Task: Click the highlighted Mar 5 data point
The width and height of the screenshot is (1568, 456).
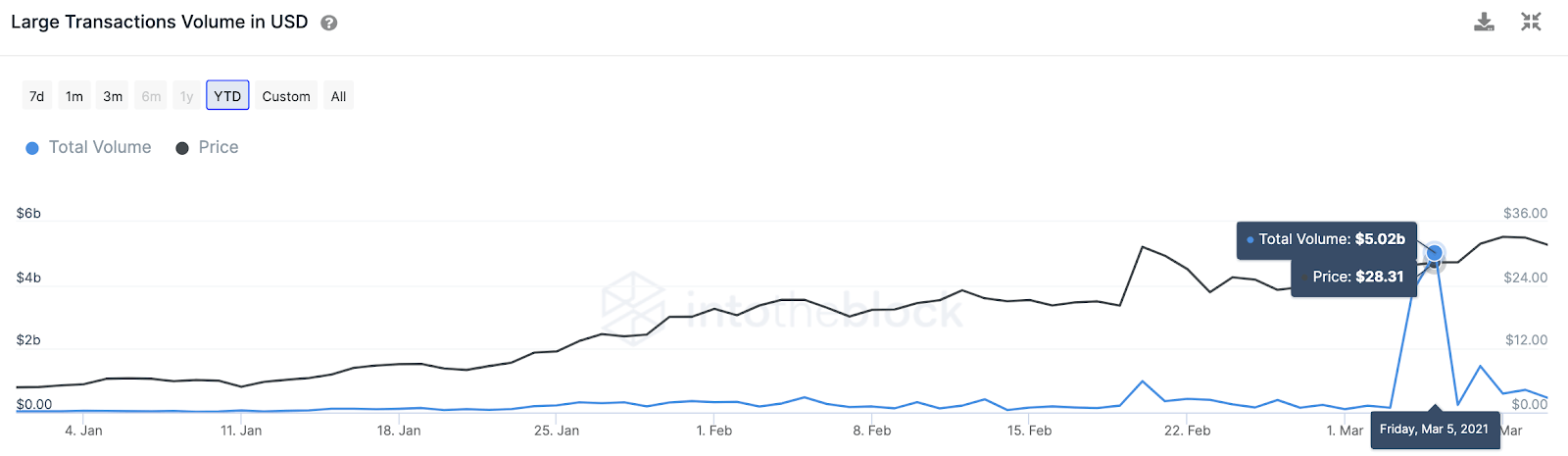Action: click(x=1434, y=254)
